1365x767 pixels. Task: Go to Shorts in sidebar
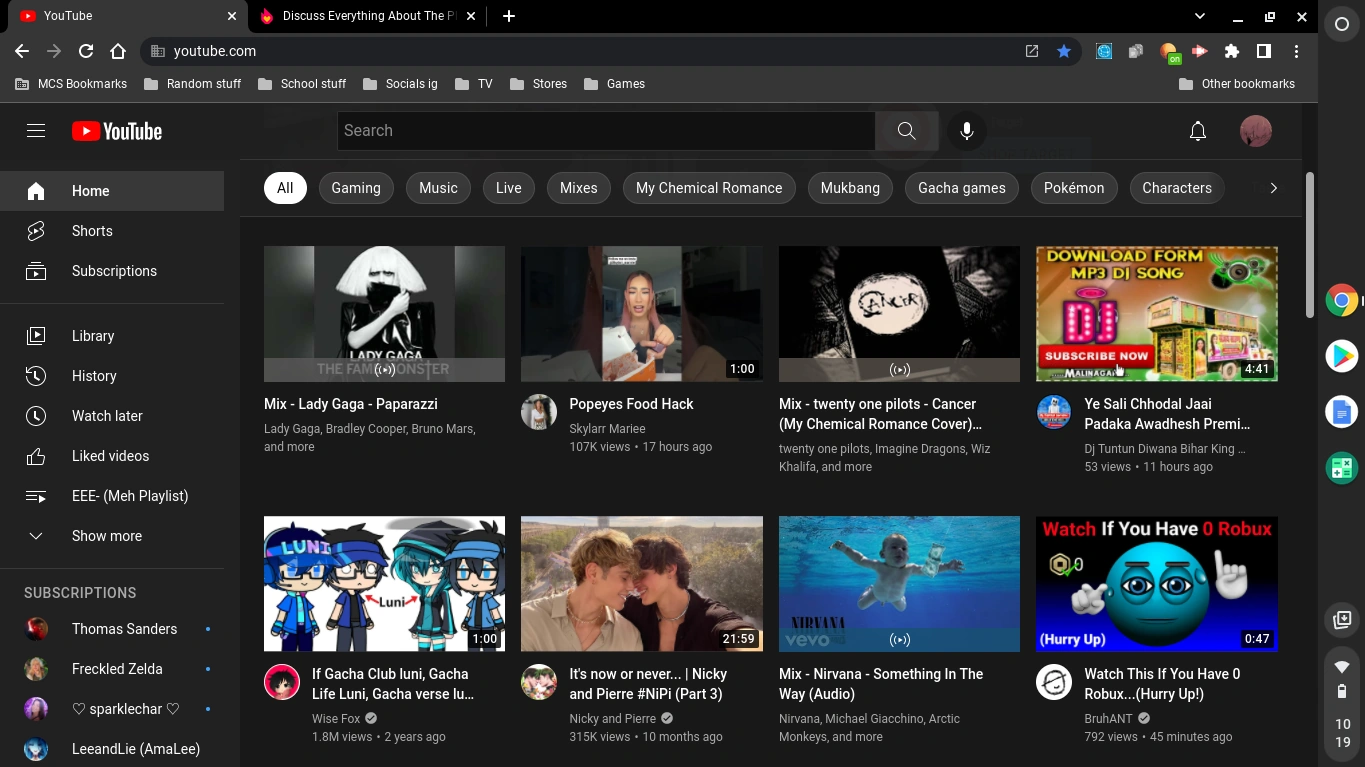[92, 231]
